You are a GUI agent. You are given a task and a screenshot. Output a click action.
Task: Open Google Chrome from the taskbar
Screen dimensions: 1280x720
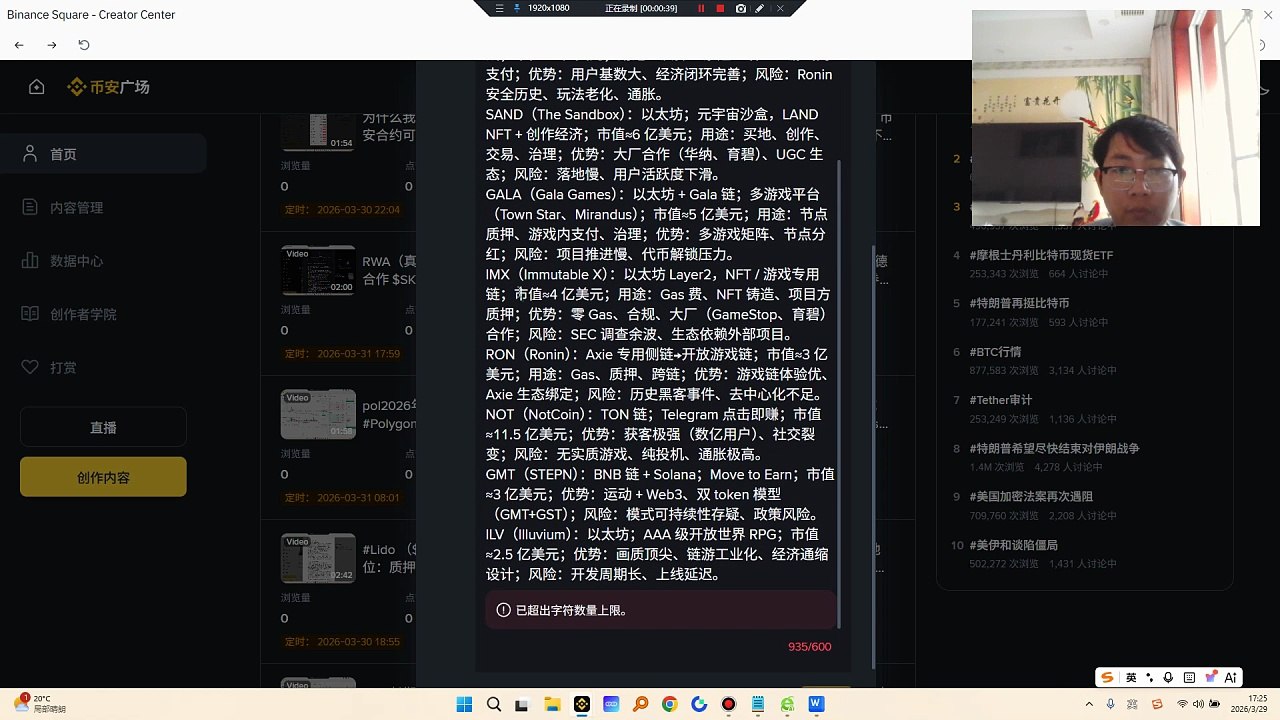[669, 705]
